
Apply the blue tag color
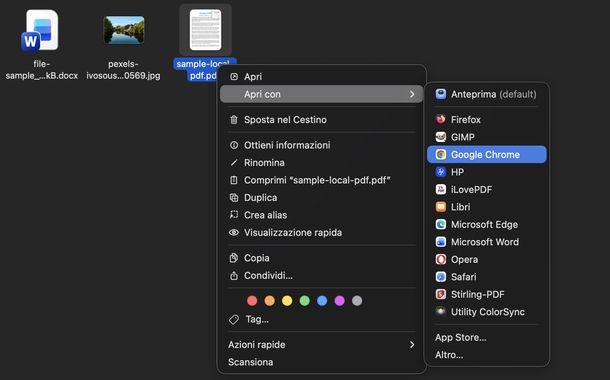tap(322, 301)
